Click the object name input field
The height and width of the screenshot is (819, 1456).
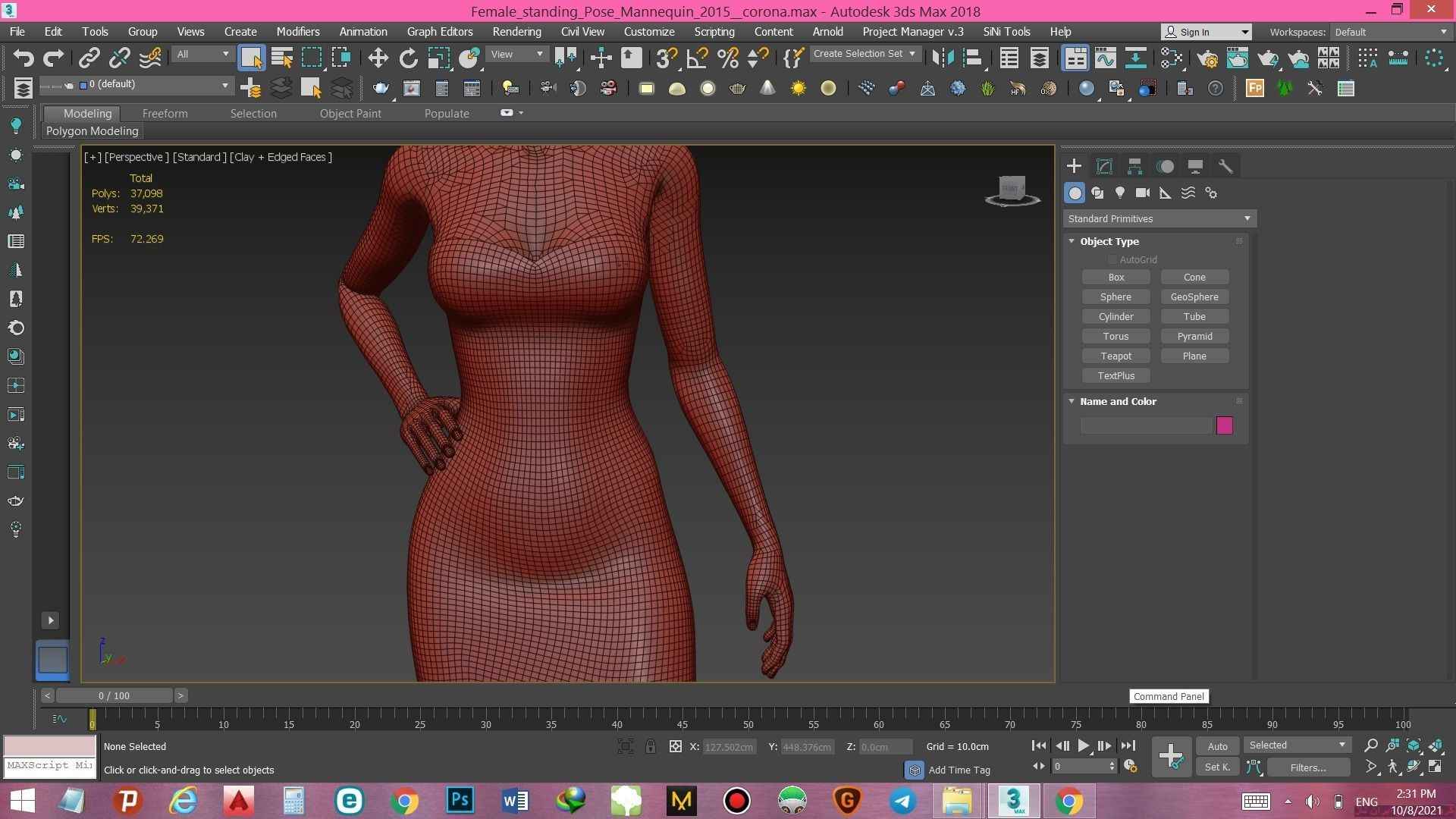pos(1146,425)
